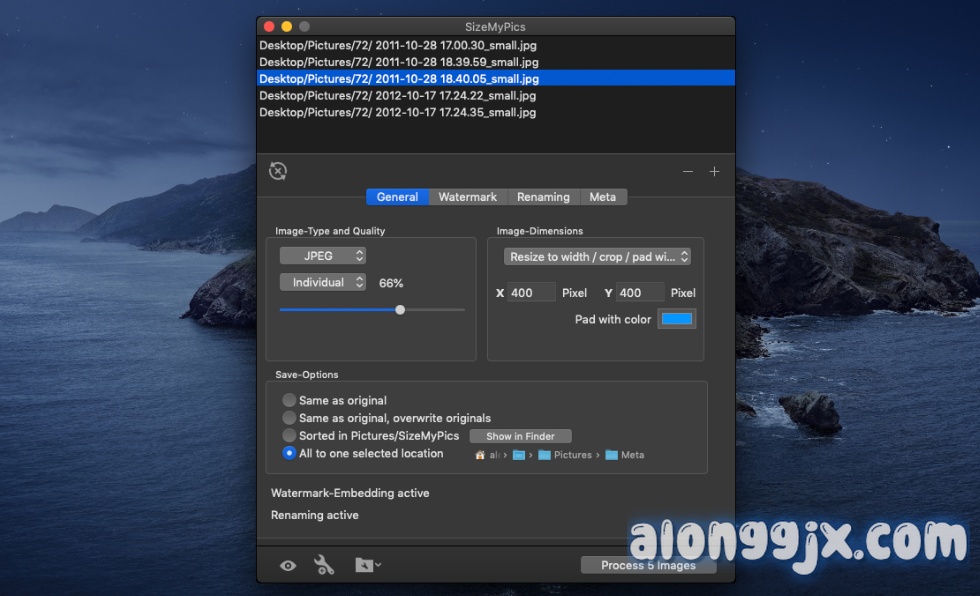Select the Same as original radio button
980x596 pixels.
289,399
